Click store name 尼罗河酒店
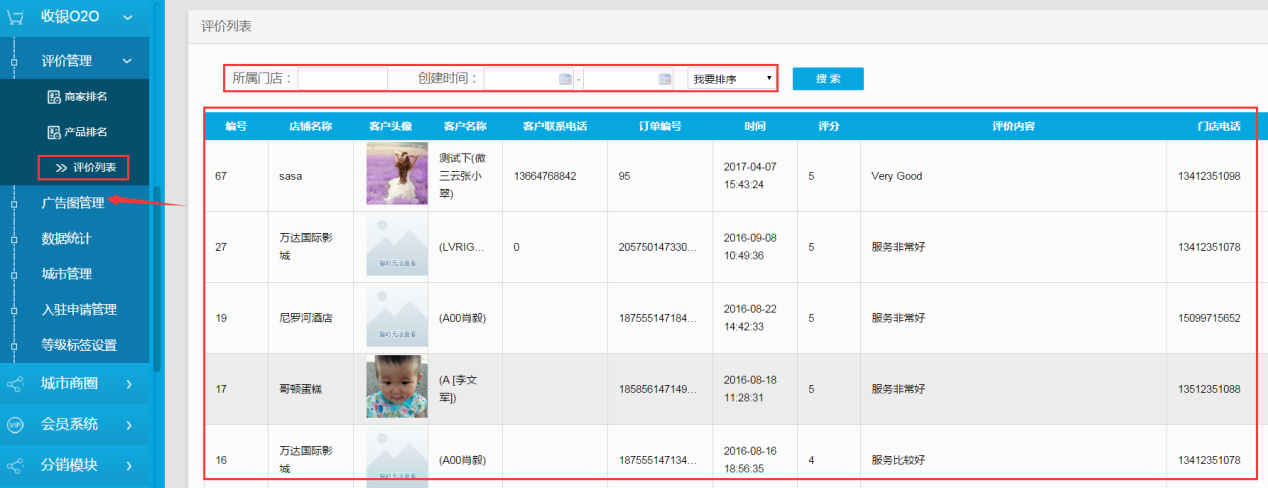Screen dimensions: 1268x488 [x=306, y=318]
